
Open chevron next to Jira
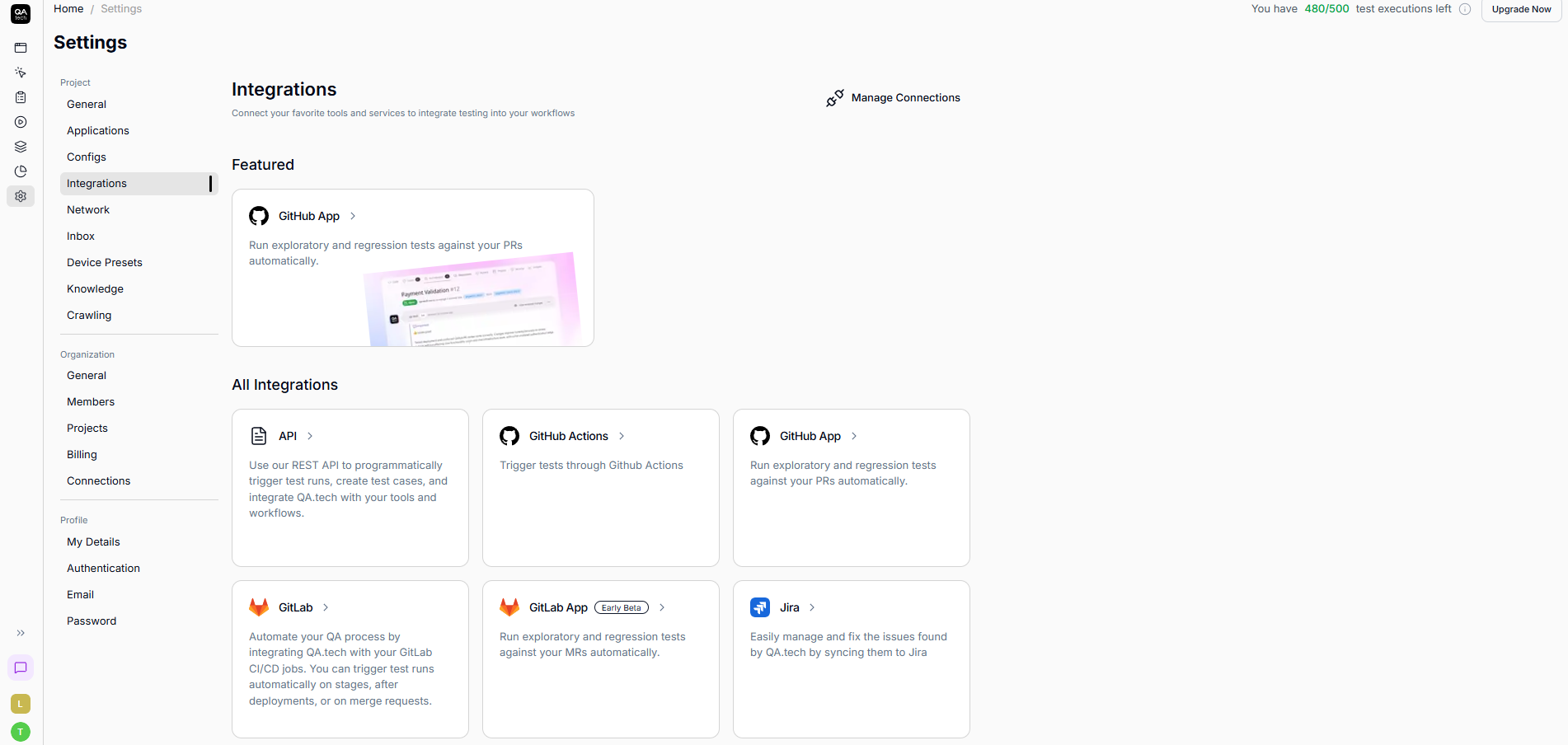(812, 607)
